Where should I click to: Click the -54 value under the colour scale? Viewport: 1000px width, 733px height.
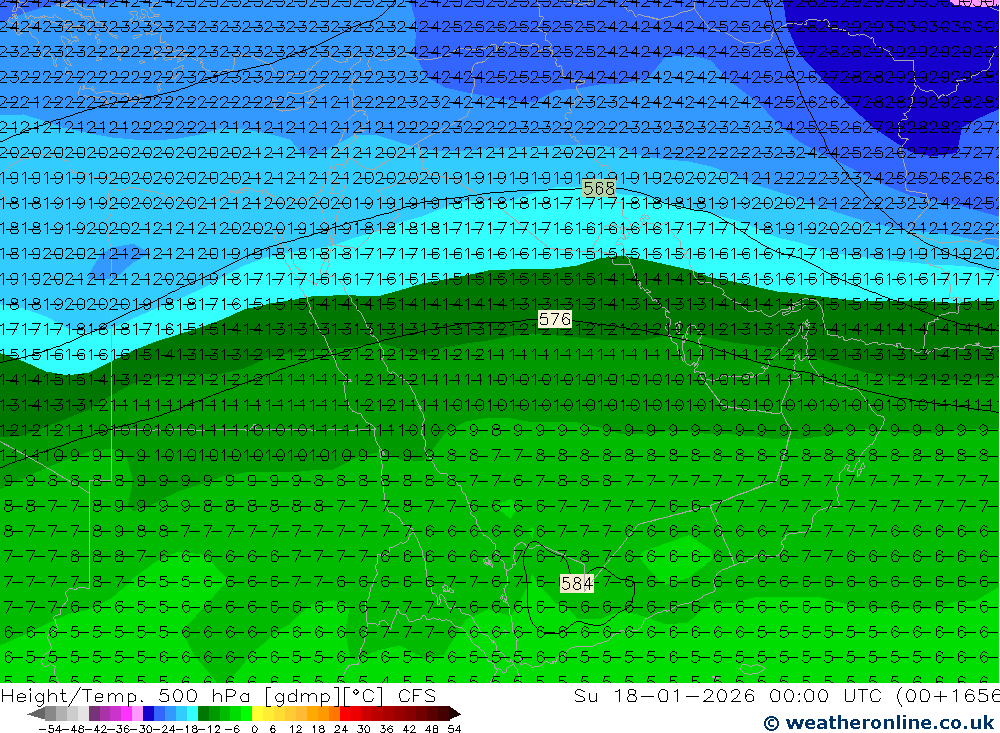pyautogui.click(x=50, y=729)
